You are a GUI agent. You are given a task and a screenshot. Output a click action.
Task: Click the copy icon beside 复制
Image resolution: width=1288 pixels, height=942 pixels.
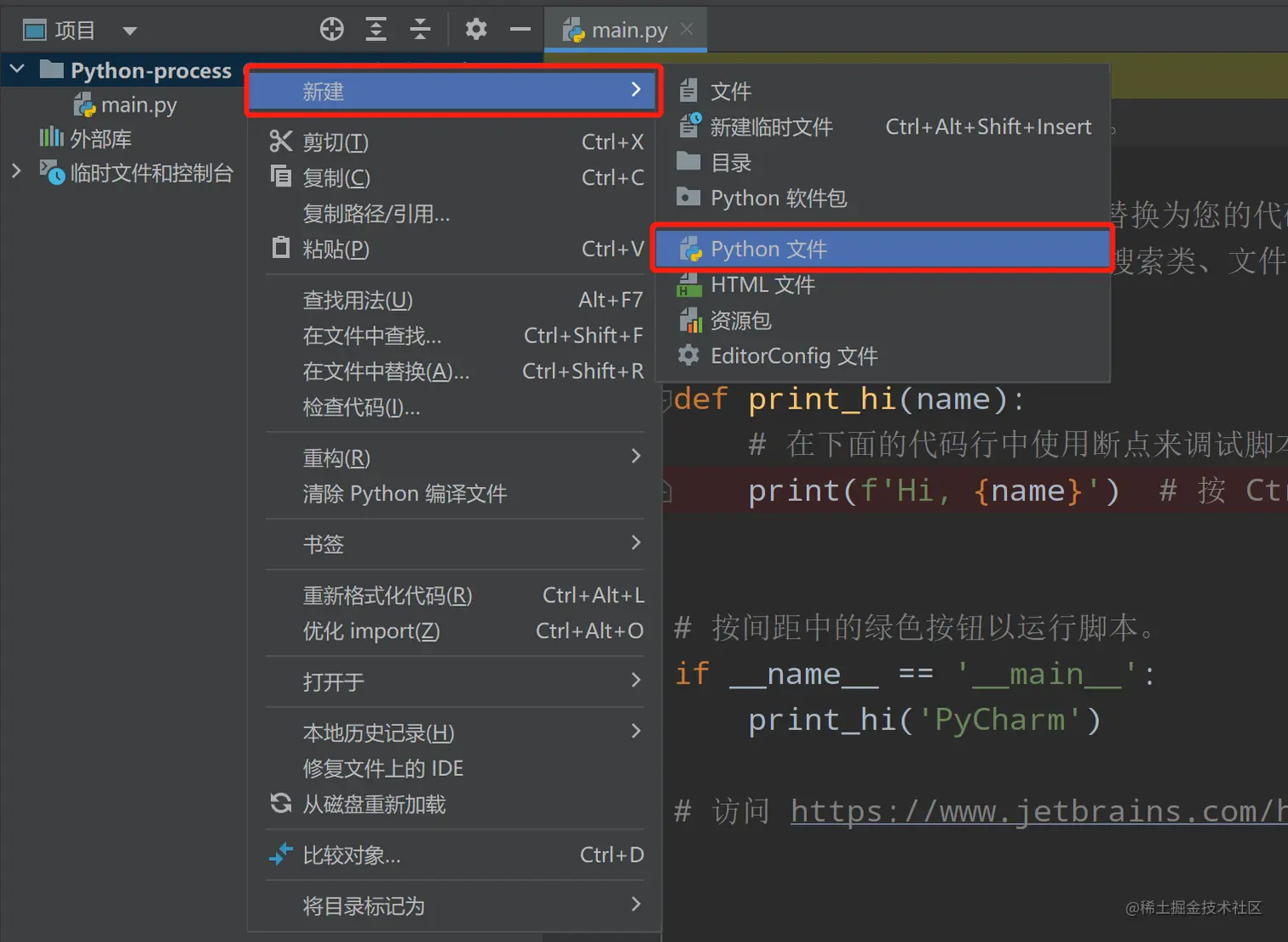click(x=281, y=175)
